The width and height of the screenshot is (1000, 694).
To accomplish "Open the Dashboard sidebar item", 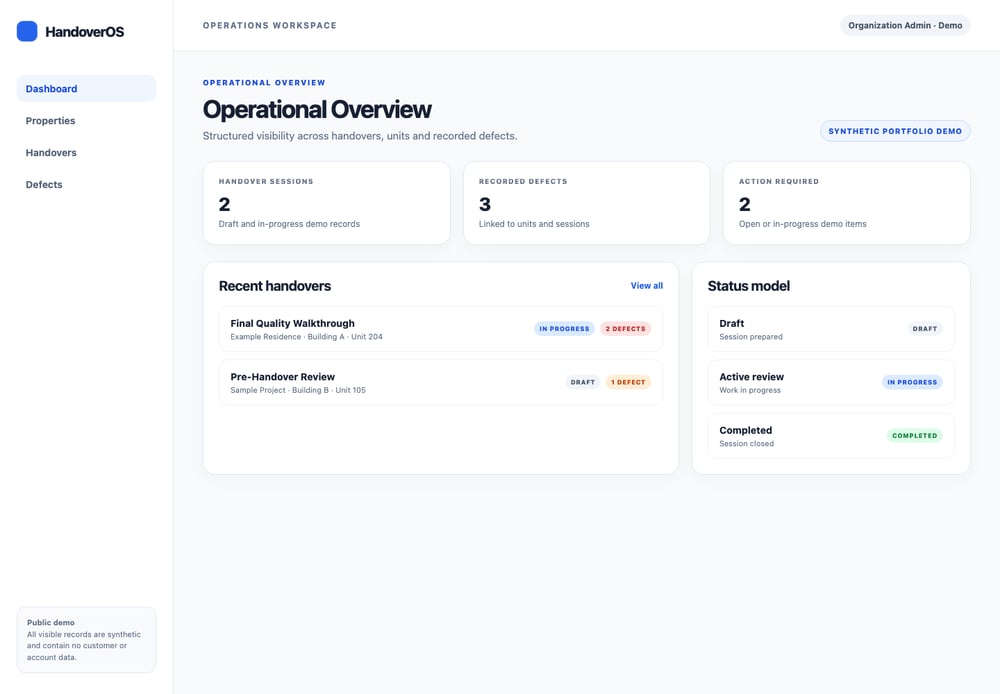I will click(86, 89).
